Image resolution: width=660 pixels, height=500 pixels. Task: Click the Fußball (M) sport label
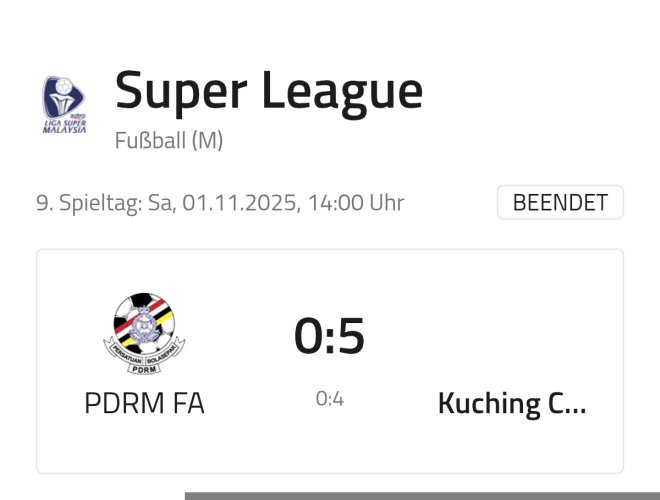pos(168,141)
